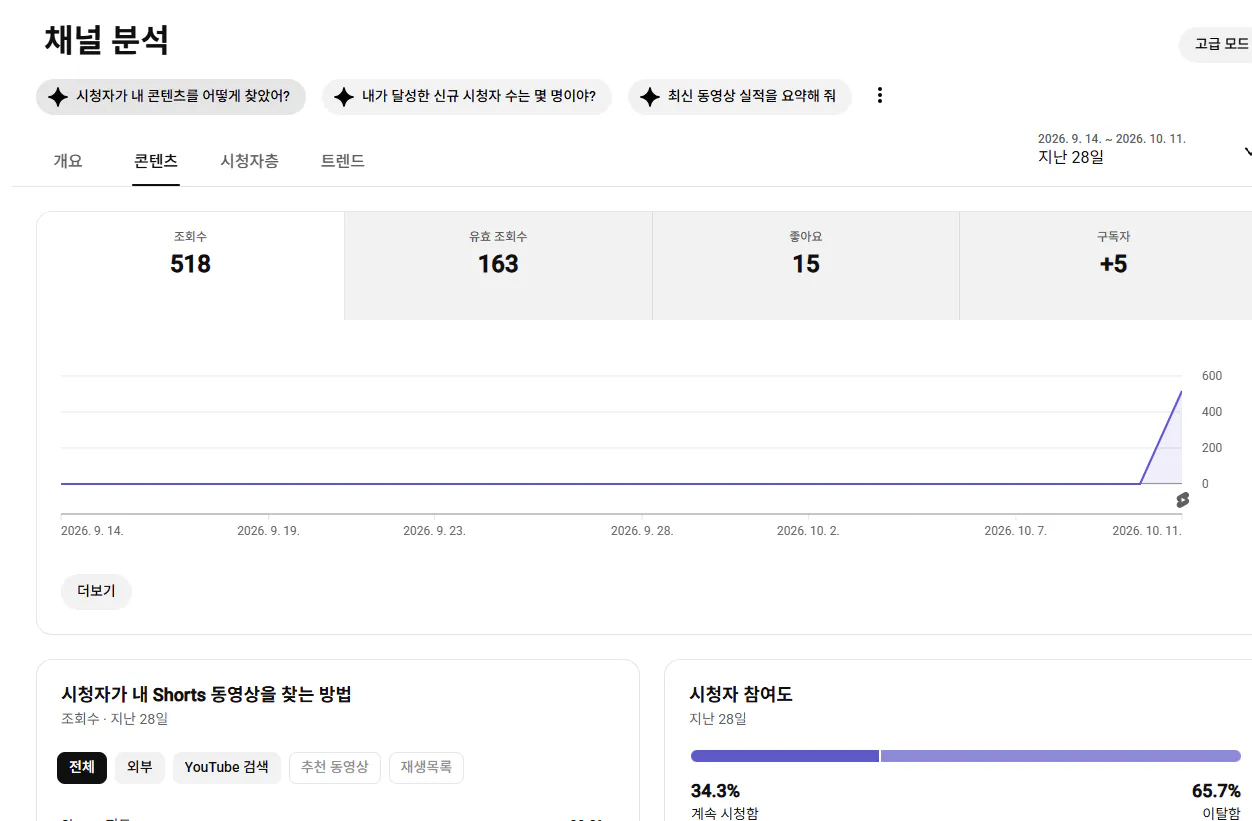
Task: Click the chart line peak at 2026. 10. 11.
Action: pos(1181,392)
